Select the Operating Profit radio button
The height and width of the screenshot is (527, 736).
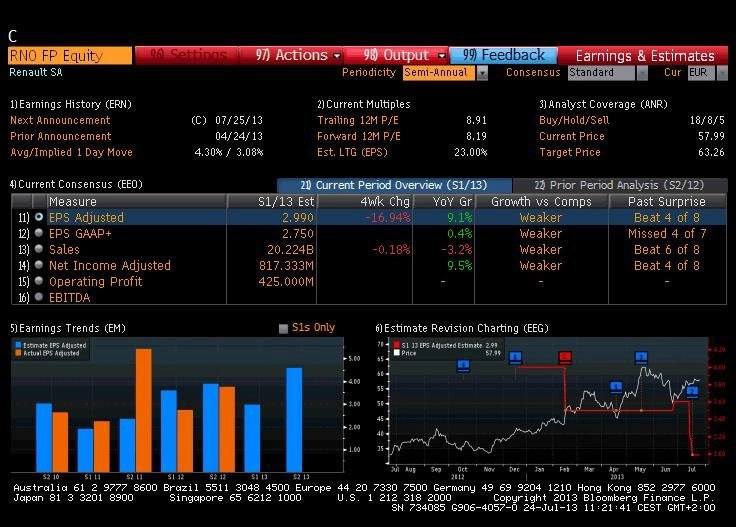point(39,281)
